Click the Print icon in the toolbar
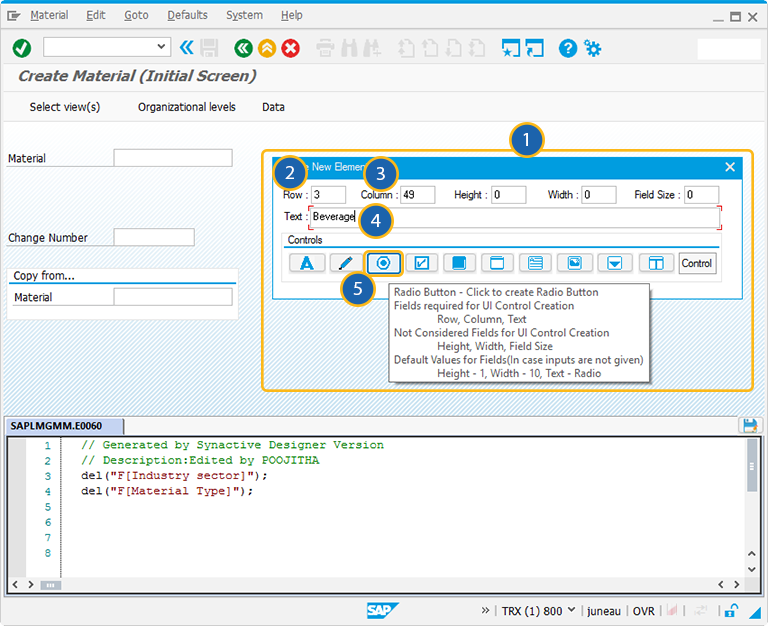768x626 pixels. click(325, 48)
